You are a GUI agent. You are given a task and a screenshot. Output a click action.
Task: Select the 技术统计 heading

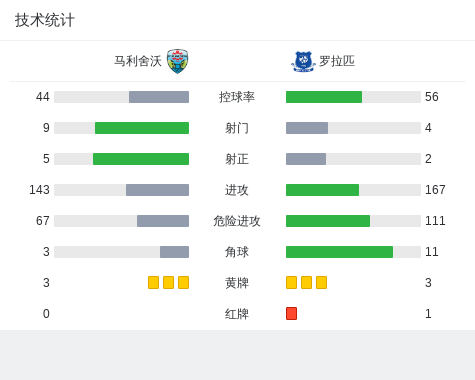click(45, 20)
